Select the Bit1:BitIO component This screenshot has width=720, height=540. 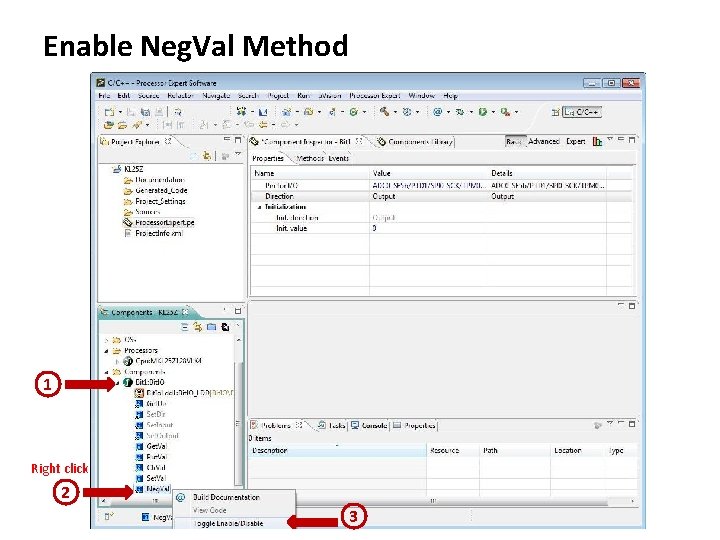click(150, 382)
